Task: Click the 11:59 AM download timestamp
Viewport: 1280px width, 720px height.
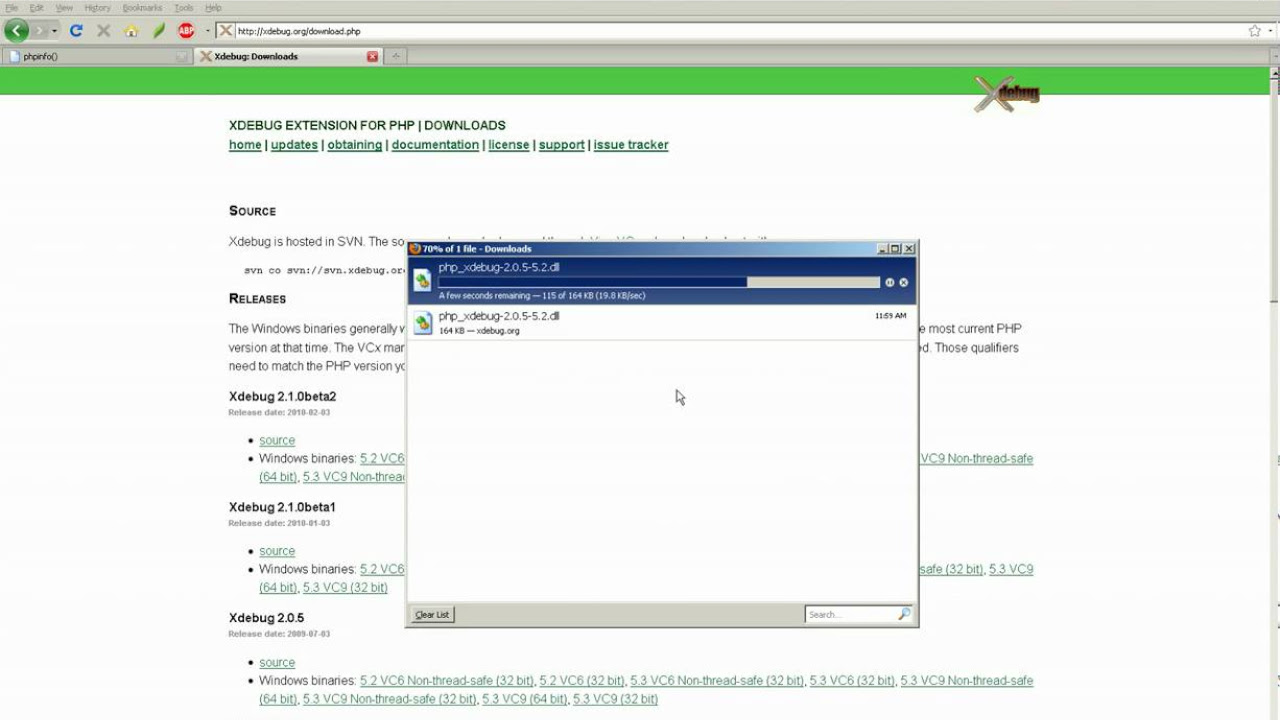Action: [890, 316]
